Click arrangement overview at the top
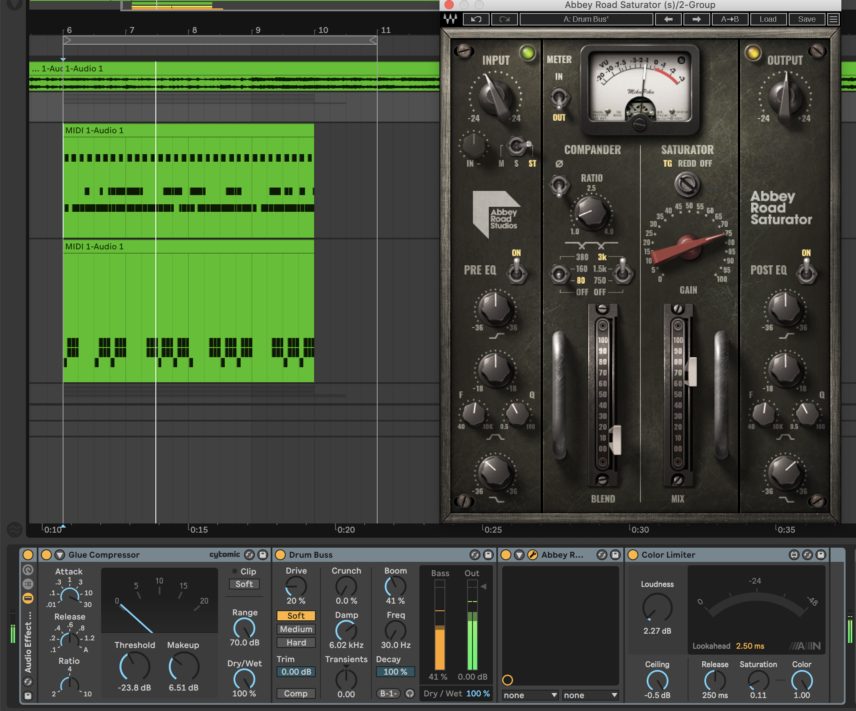 234,5
